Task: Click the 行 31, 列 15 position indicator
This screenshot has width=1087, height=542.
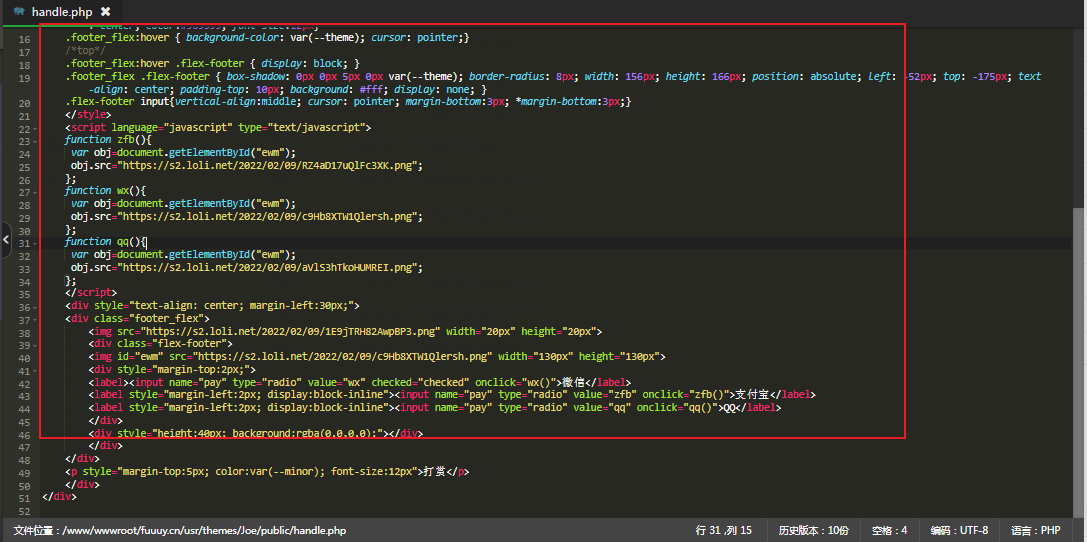Action: point(723,530)
